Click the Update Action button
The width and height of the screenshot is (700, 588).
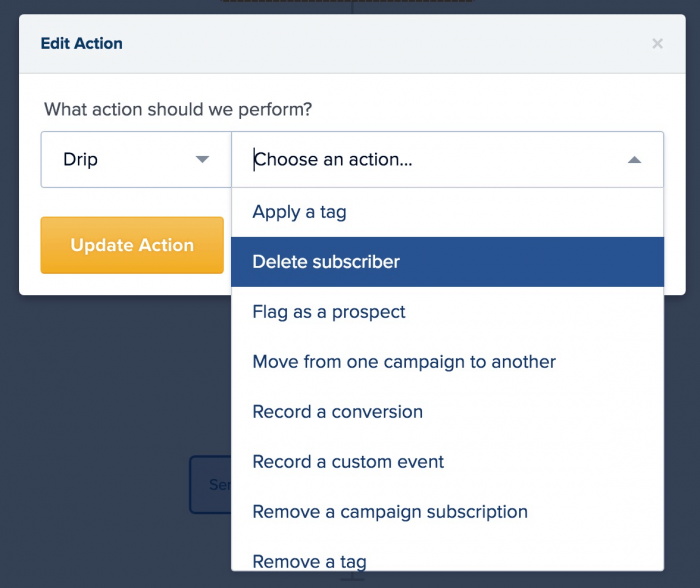pos(132,245)
